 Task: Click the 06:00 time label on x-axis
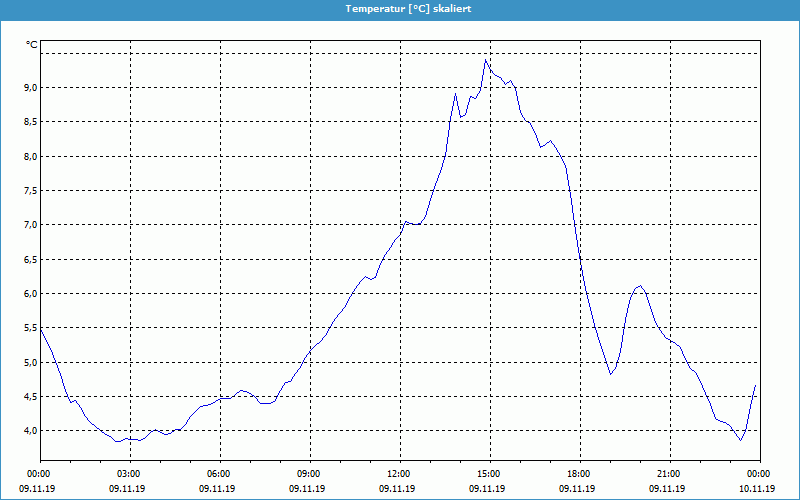(219, 474)
